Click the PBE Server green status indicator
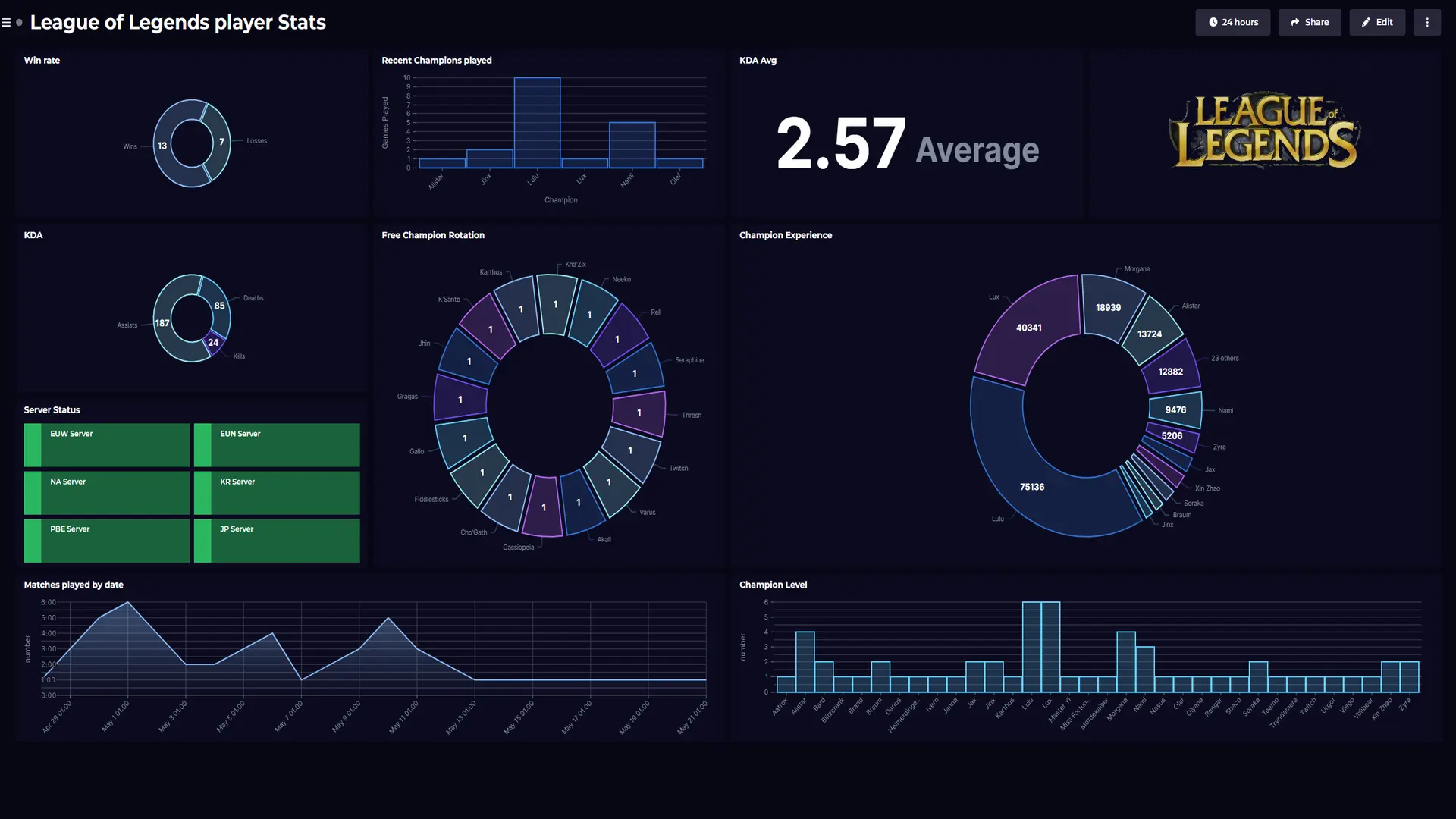 (x=32, y=540)
